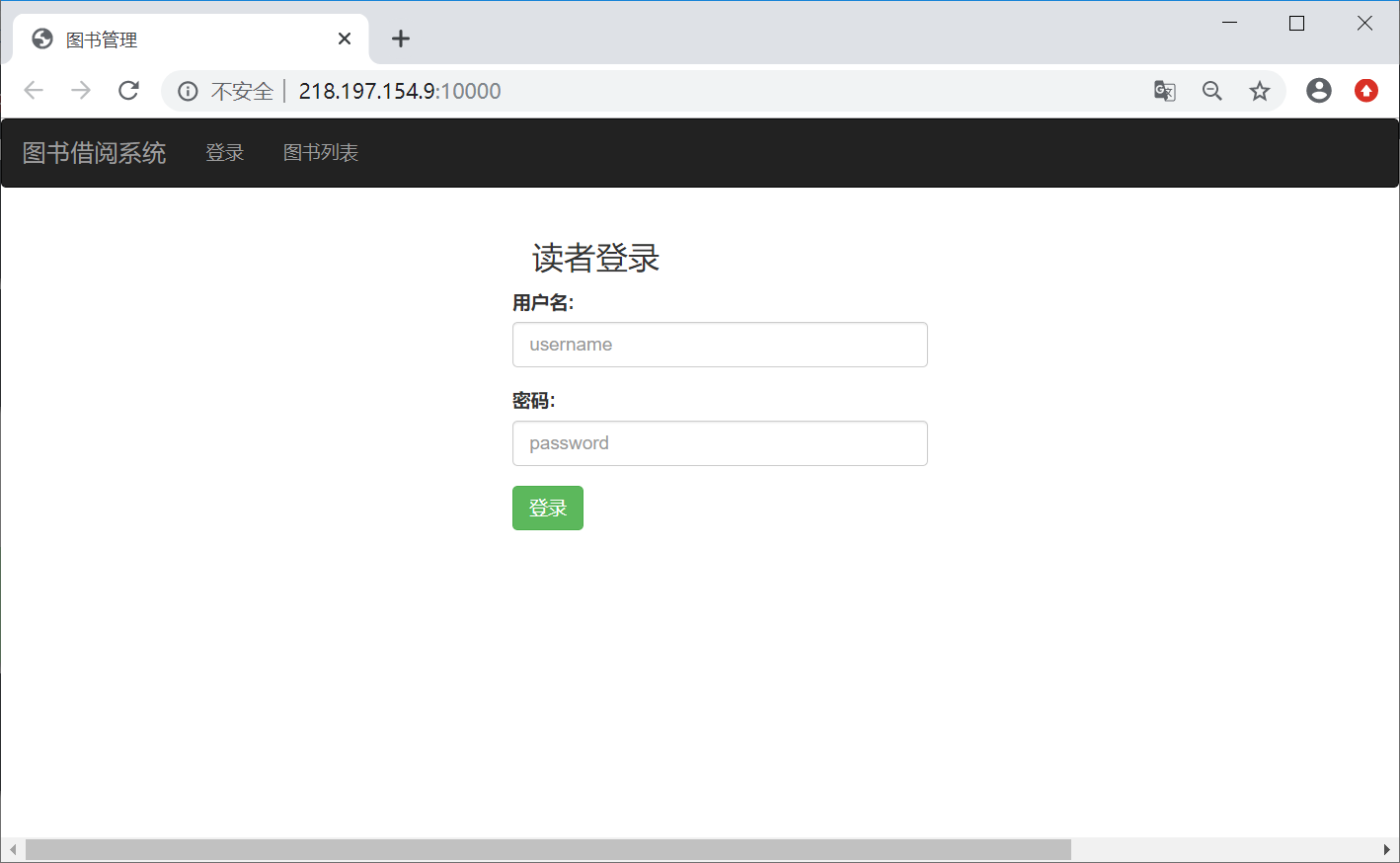Click the 密码: label

coord(534,401)
